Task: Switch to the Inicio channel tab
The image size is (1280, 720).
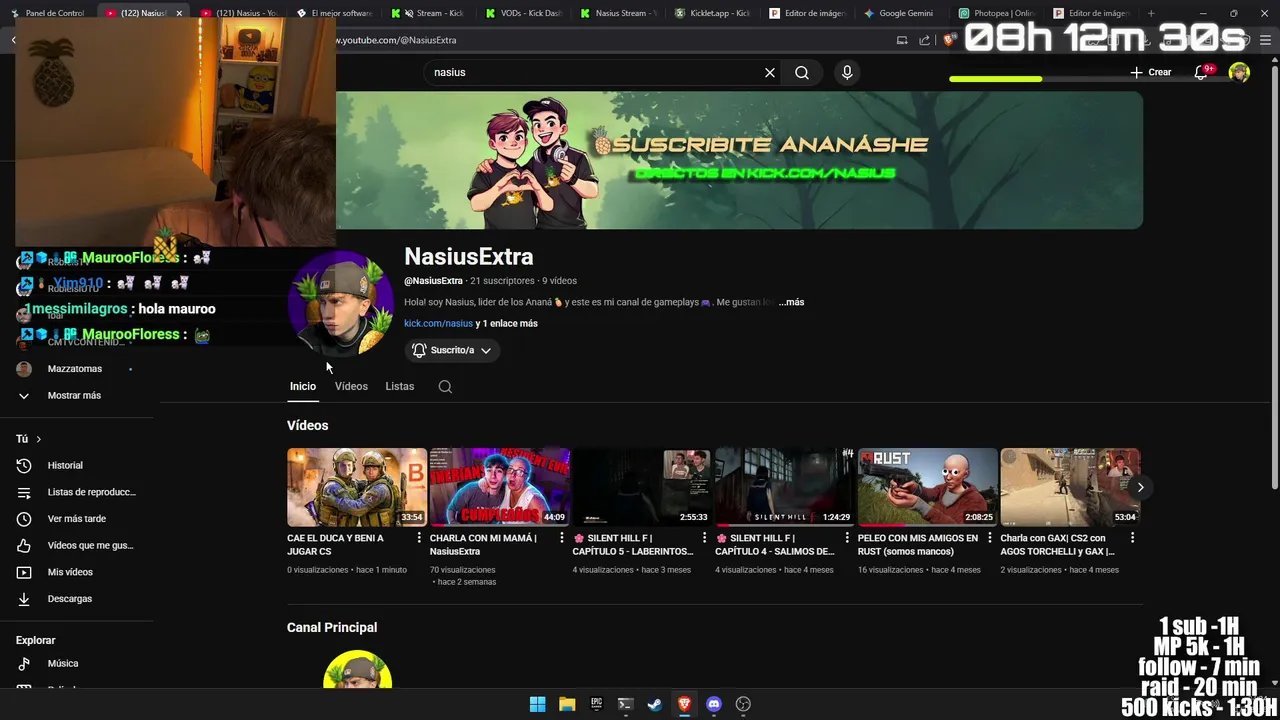Action: (303, 386)
